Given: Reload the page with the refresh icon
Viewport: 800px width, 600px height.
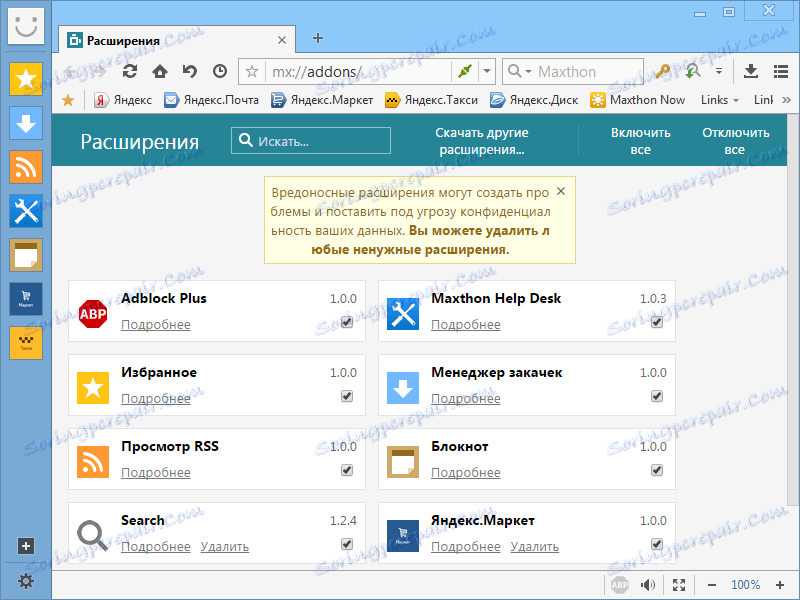Looking at the screenshot, I should click(x=129, y=71).
